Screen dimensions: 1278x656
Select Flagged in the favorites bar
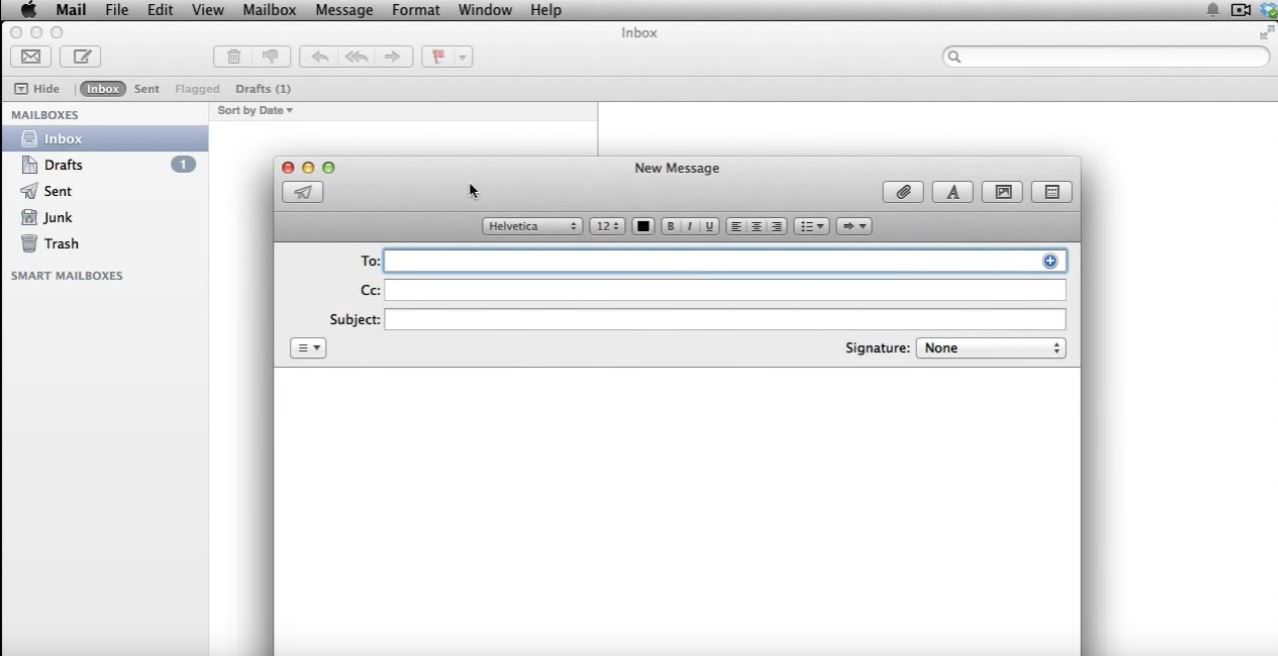197,89
